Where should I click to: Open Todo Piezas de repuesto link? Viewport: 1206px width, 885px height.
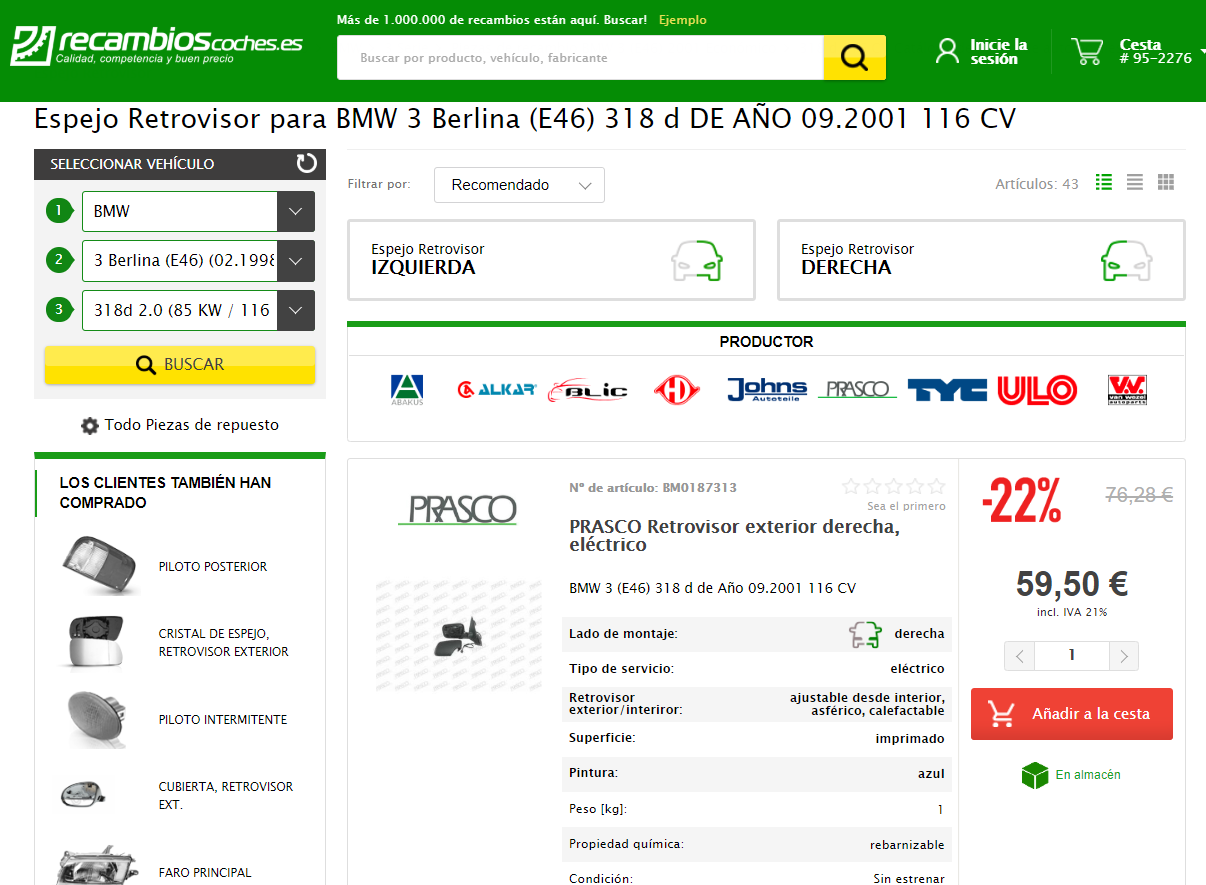click(x=192, y=425)
